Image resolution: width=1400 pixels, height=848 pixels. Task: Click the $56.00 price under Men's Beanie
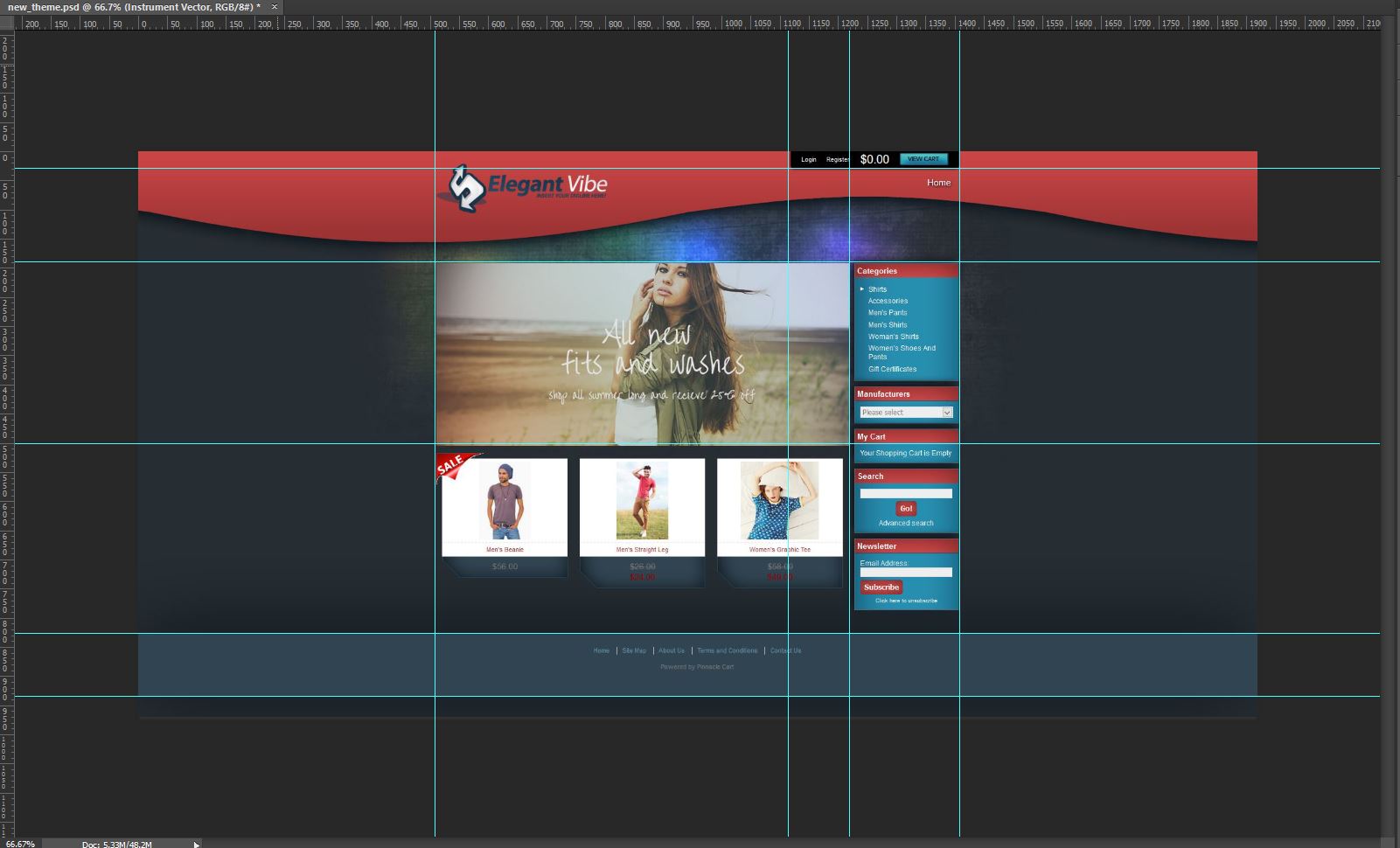[505, 566]
